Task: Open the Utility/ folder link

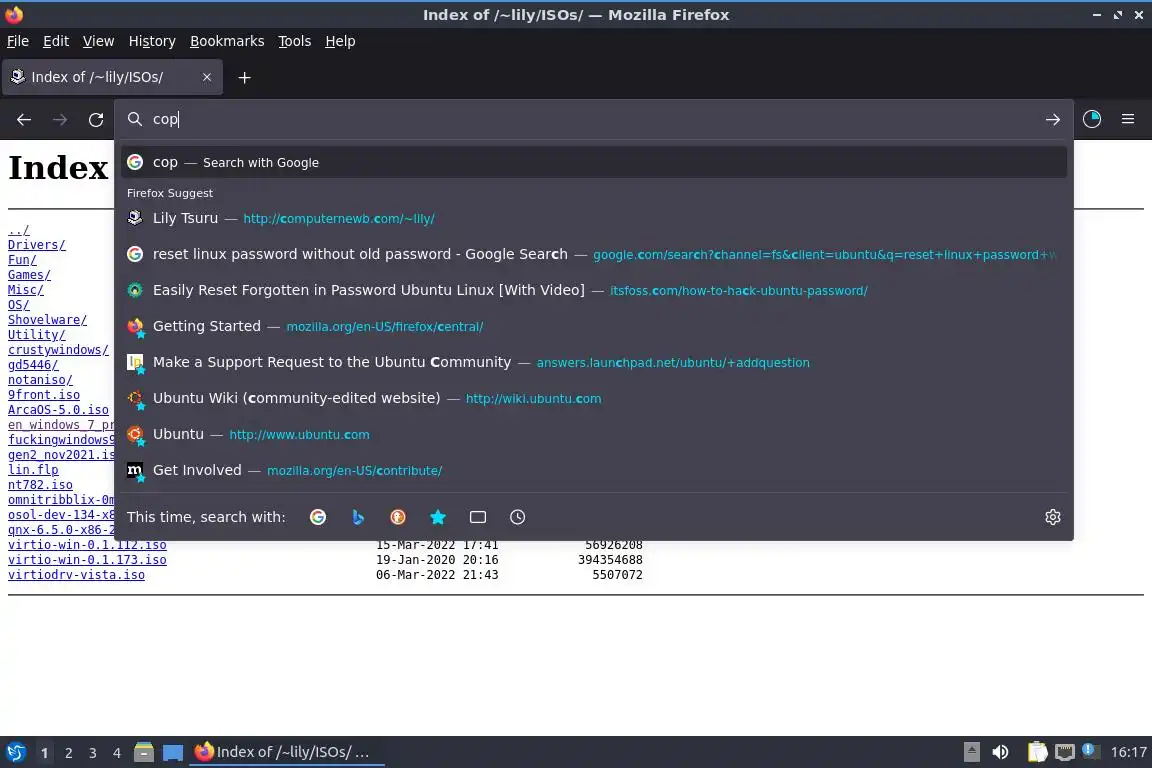Action: (37, 335)
